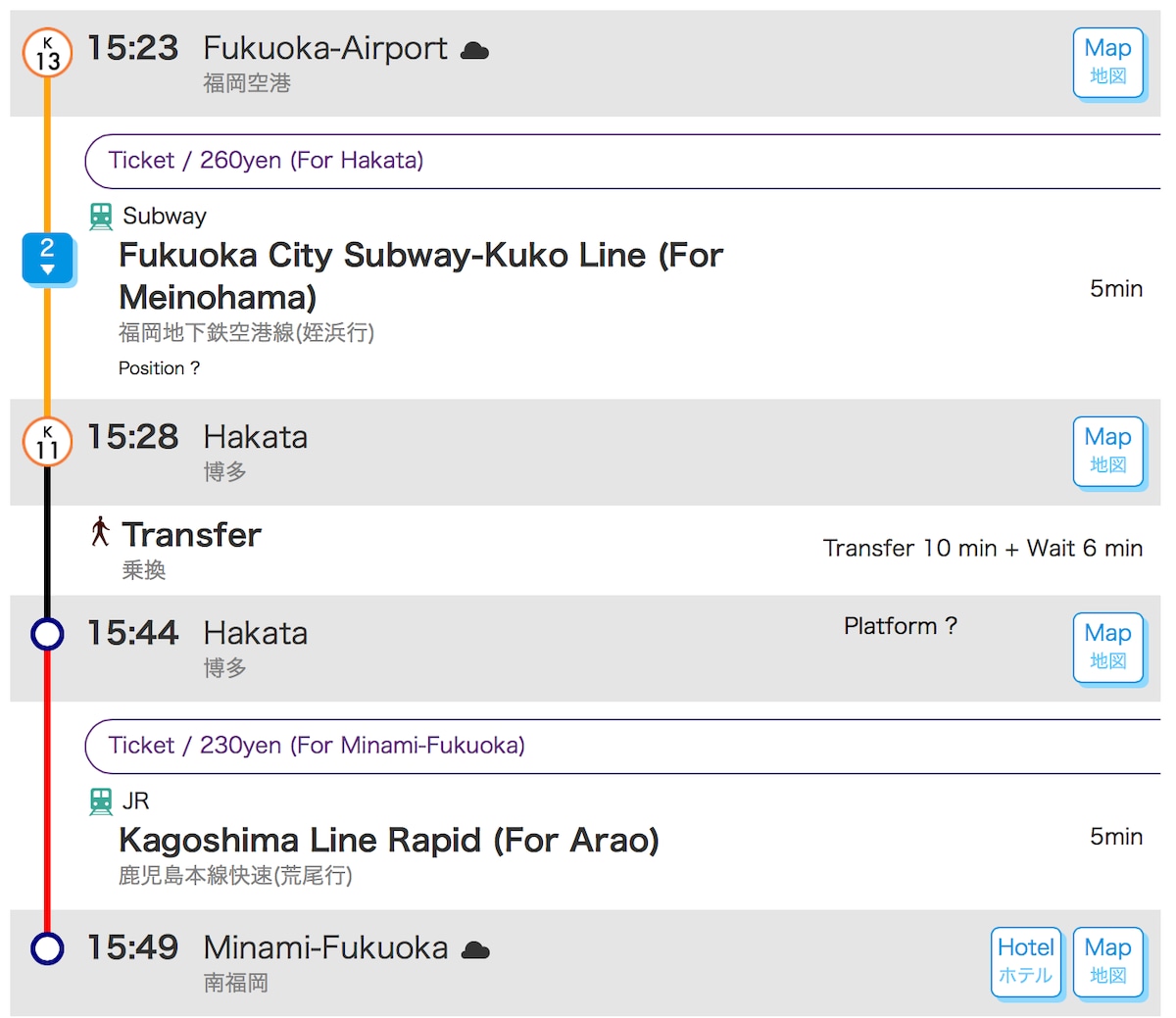
Task: Open Hotel search near Minami-Fukuoka
Action: [1026, 961]
